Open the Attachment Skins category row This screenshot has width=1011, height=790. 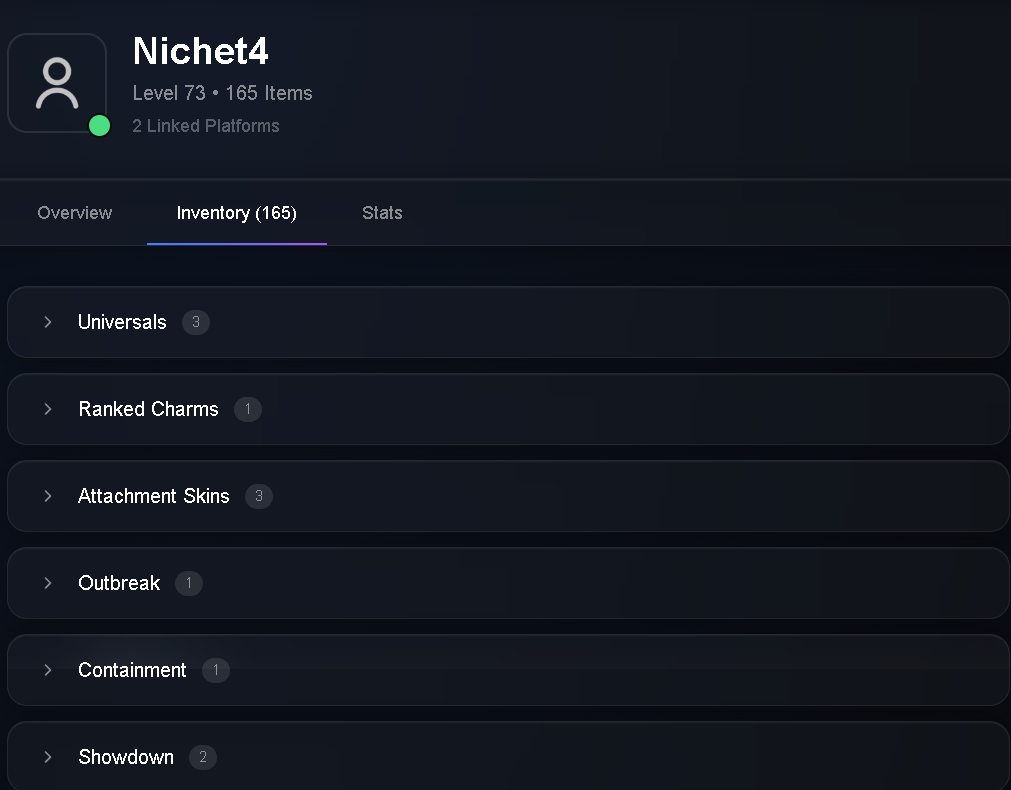[x=508, y=496]
